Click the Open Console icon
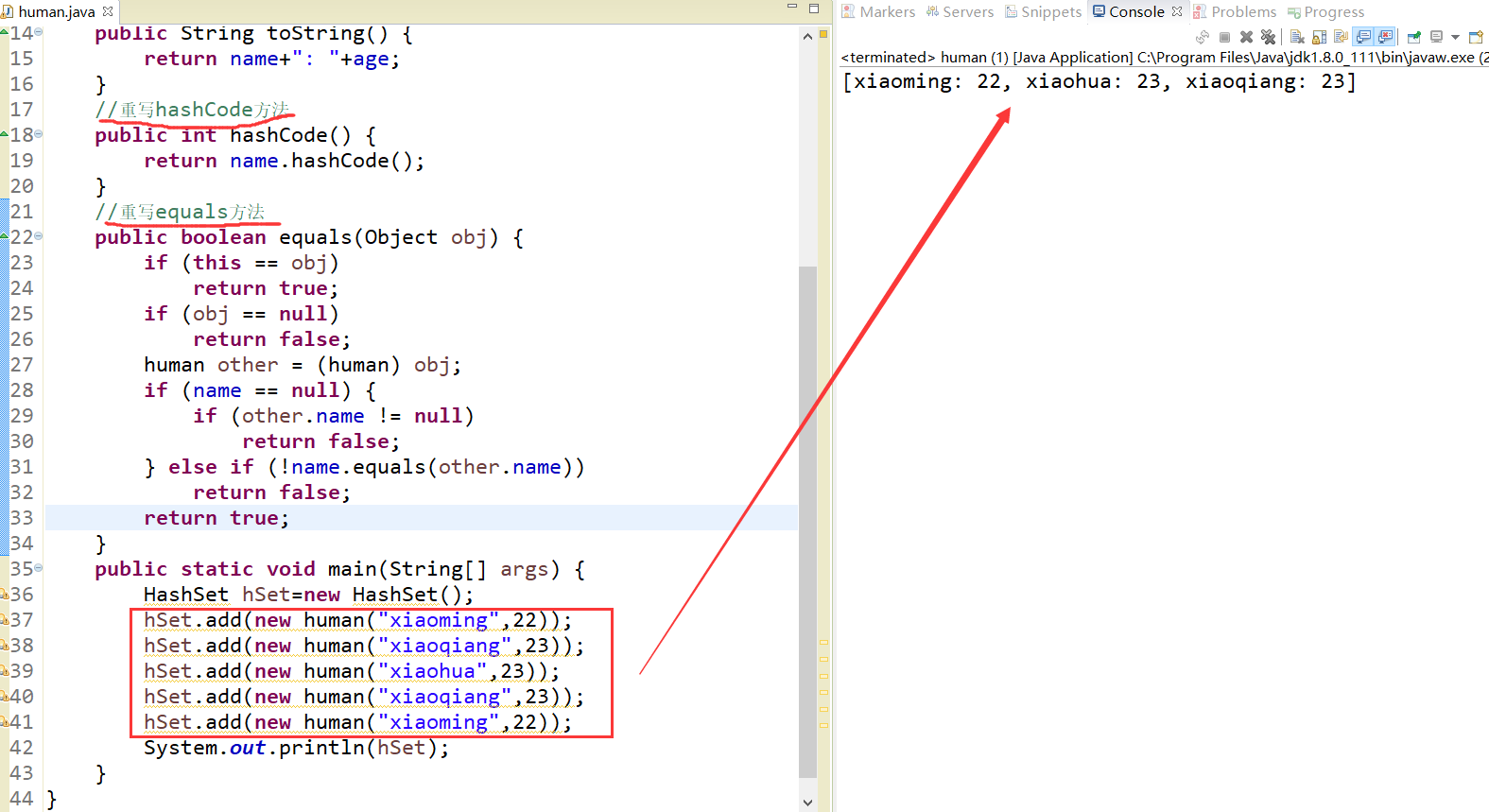This screenshot has height=812, width=1489. click(1475, 37)
